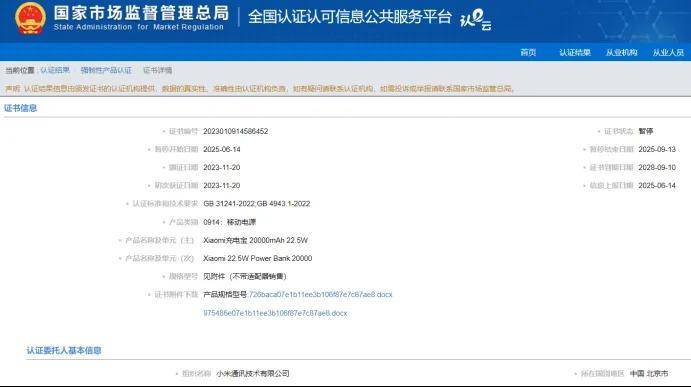Download attachment 726baca07e1b11ee3b106f87e7c87ae8.docx
Viewport: 691px width, 387px height.
(x=320, y=294)
